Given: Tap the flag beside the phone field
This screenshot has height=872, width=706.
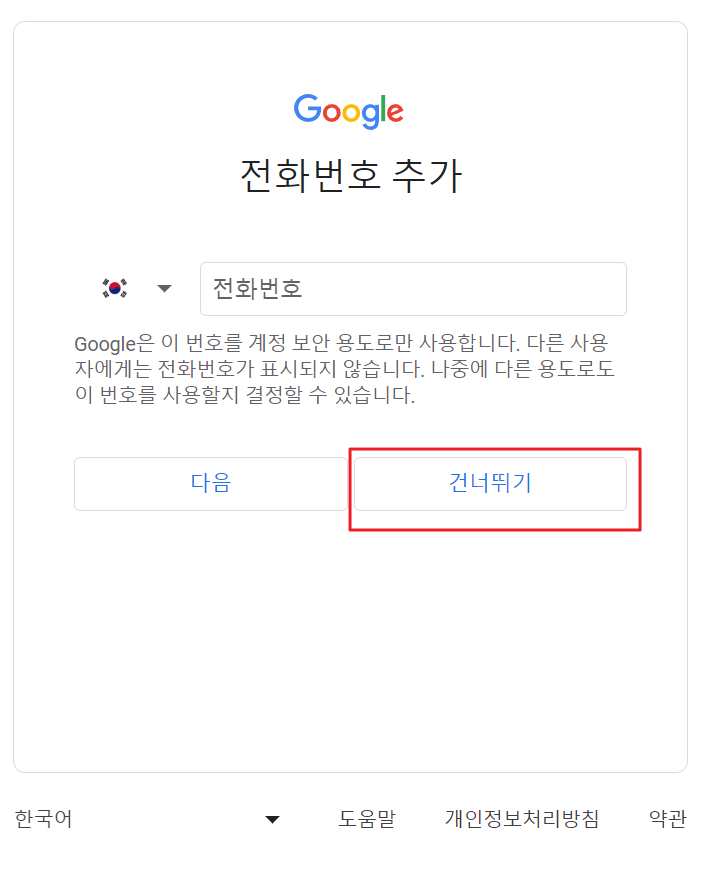Looking at the screenshot, I should pyautogui.click(x=115, y=288).
